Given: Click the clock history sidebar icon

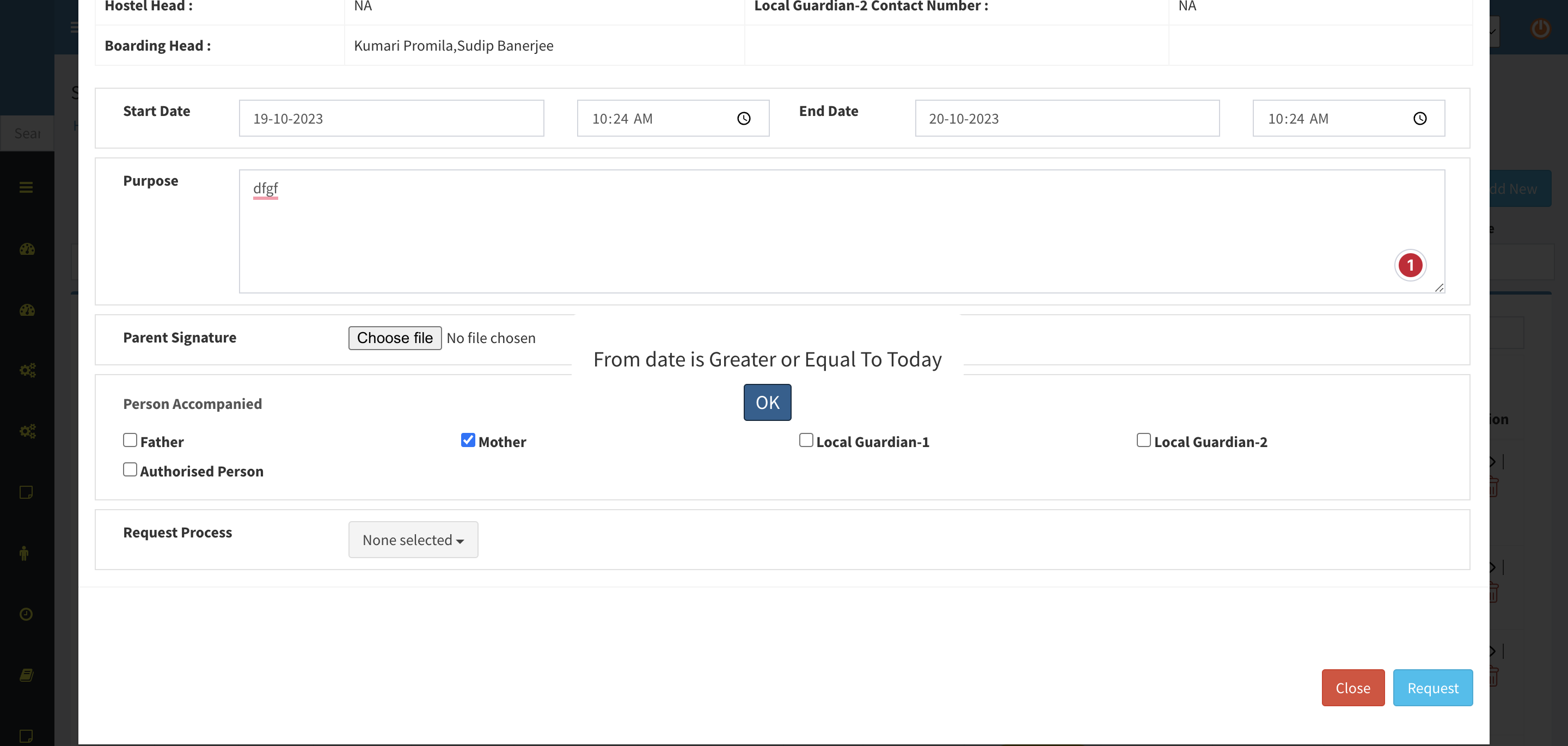Looking at the screenshot, I should tap(26, 614).
